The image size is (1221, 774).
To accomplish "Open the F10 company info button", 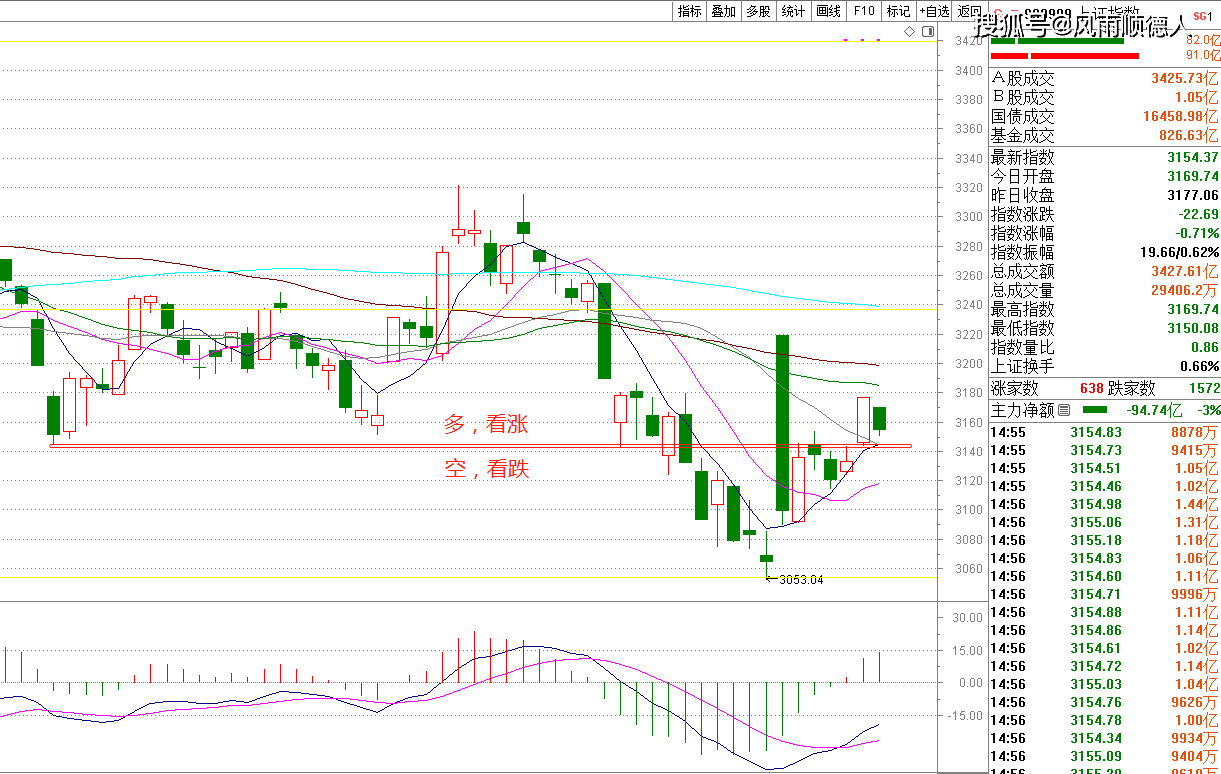I will (x=864, y=11).
